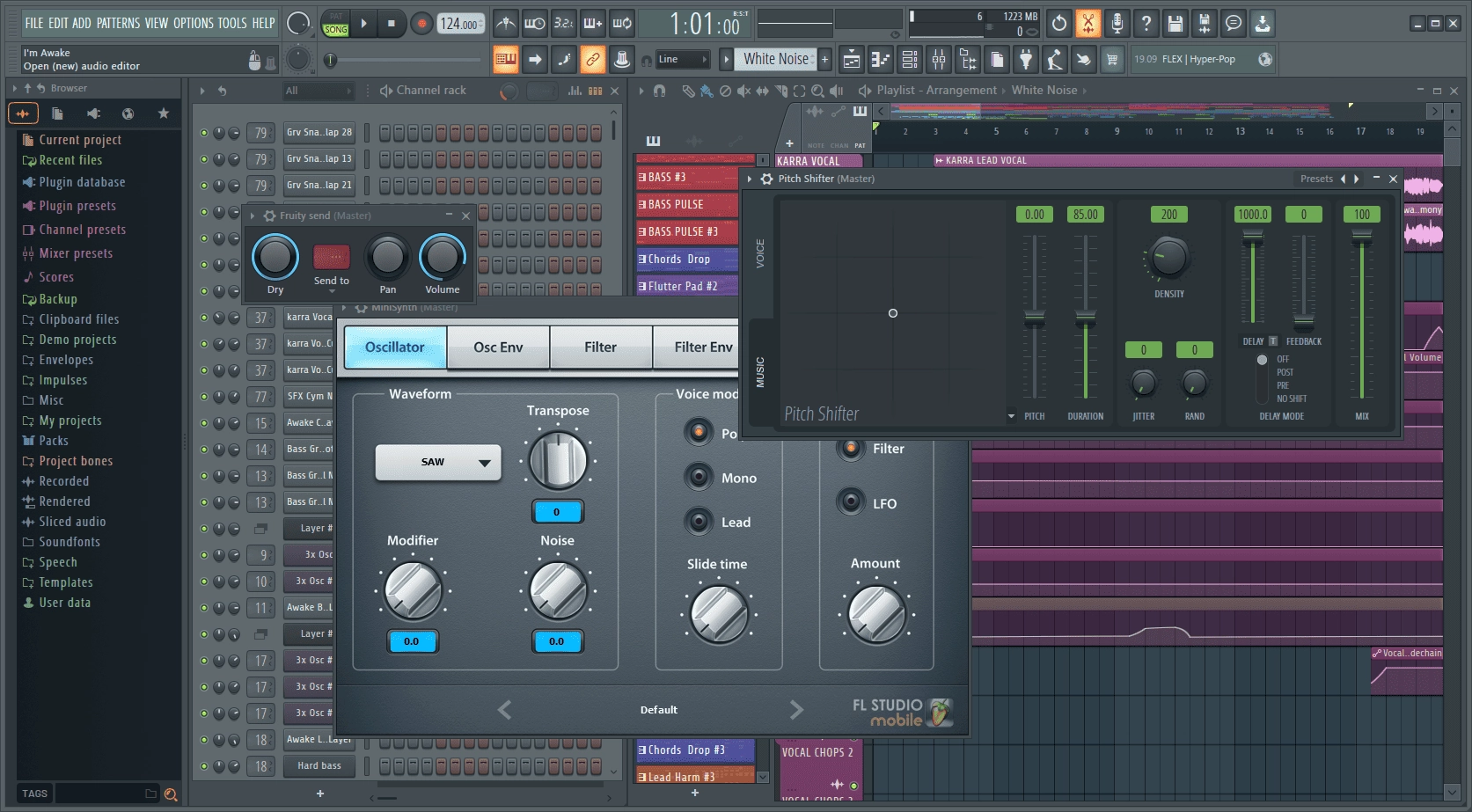Stop playback with the Stop button
This screenshot has height=812, width=1472.
(391, 24)
